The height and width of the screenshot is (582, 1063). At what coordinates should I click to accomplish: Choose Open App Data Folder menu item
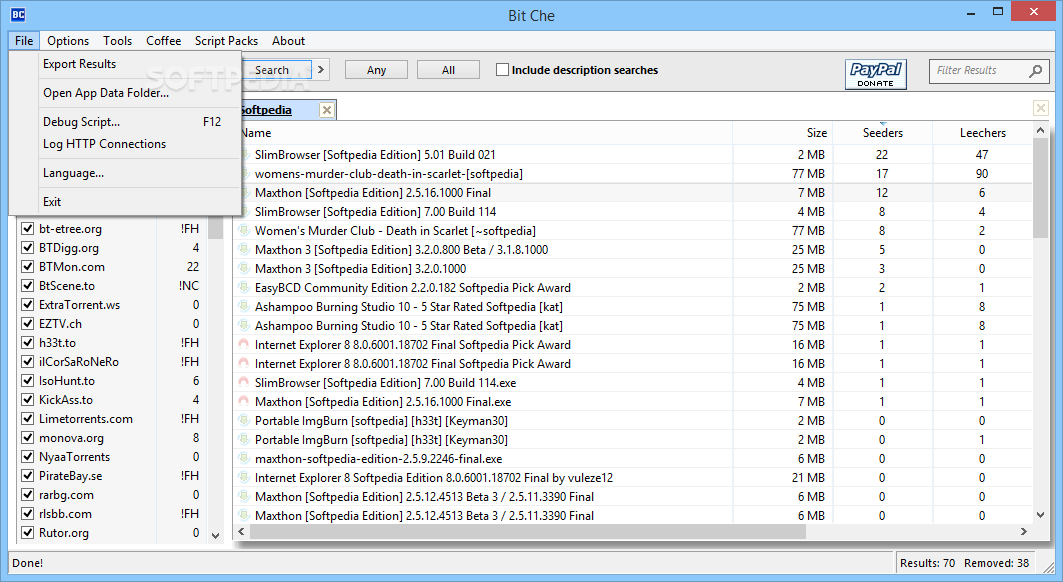pos(125,93)
